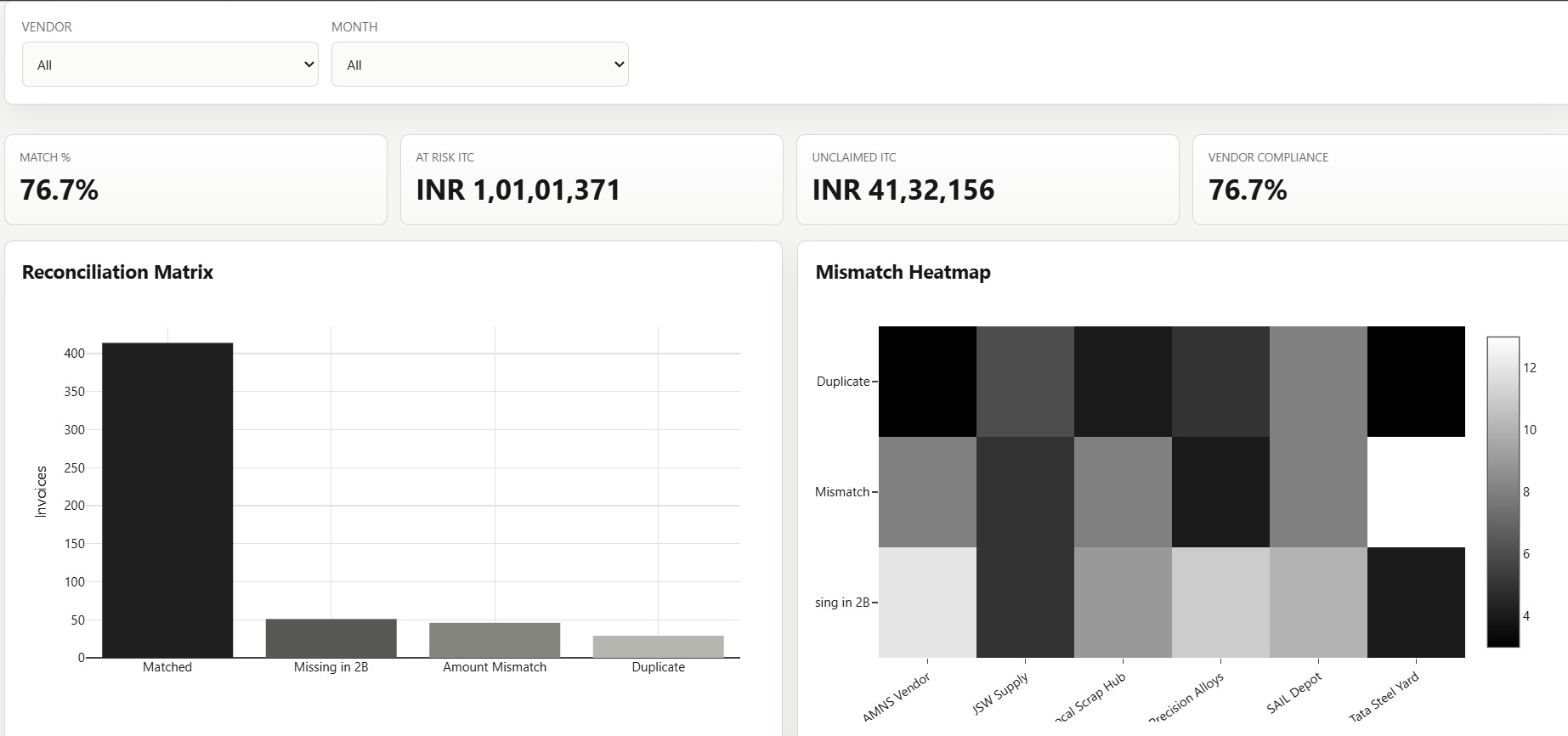Click the Reconciliation Matrix title
Image resolution: width=1568 pixels, height=736 pixels.
click(x=117, y=272)
